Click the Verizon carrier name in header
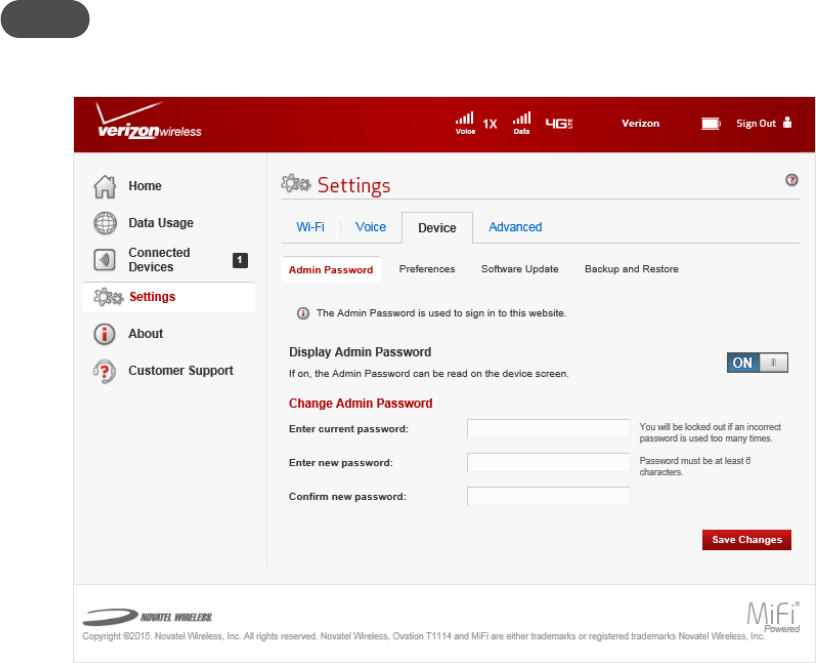This screenshot has height=663, width=816. coord(640,123)
